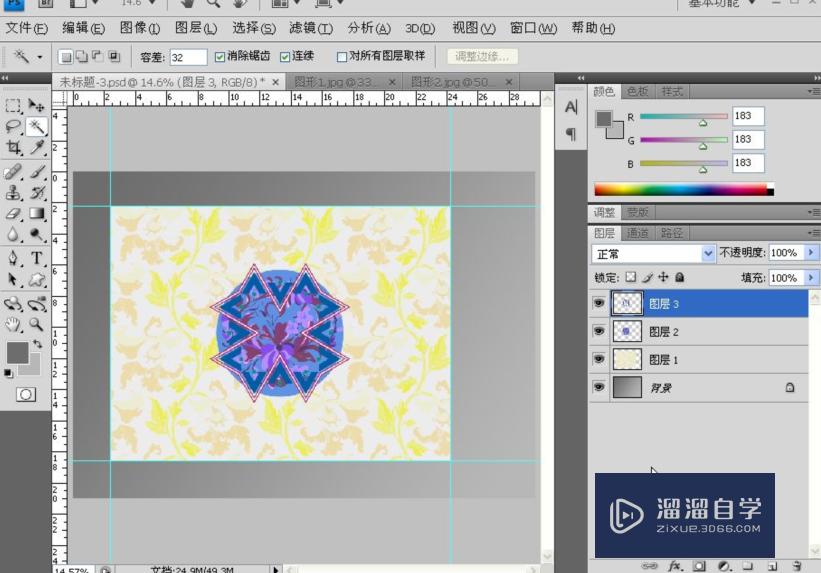Toggle the anti-alias checkbox
The width and height of the screenshot is (821, 573).
(220, 57)
